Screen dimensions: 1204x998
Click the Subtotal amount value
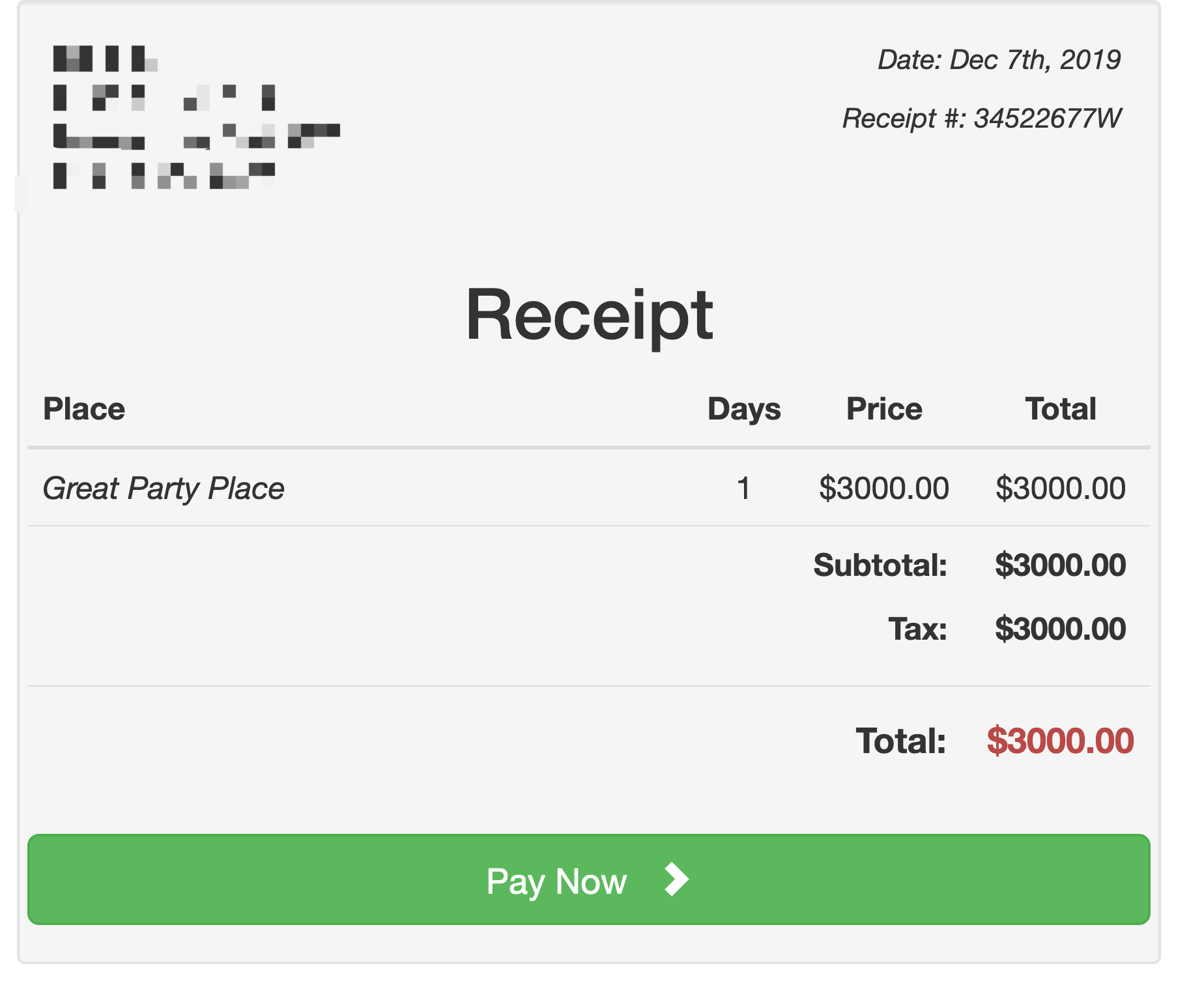[x=1061, y=565]
